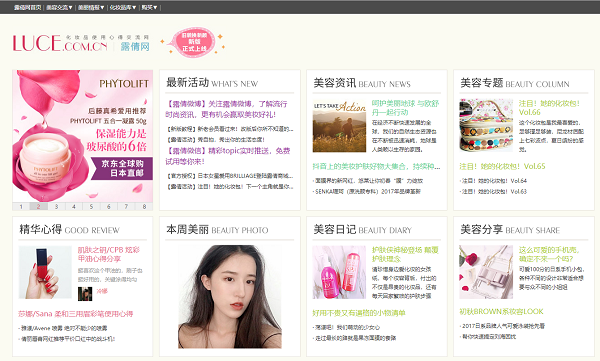Open the Vol.66 column headline link

[549, 108]
